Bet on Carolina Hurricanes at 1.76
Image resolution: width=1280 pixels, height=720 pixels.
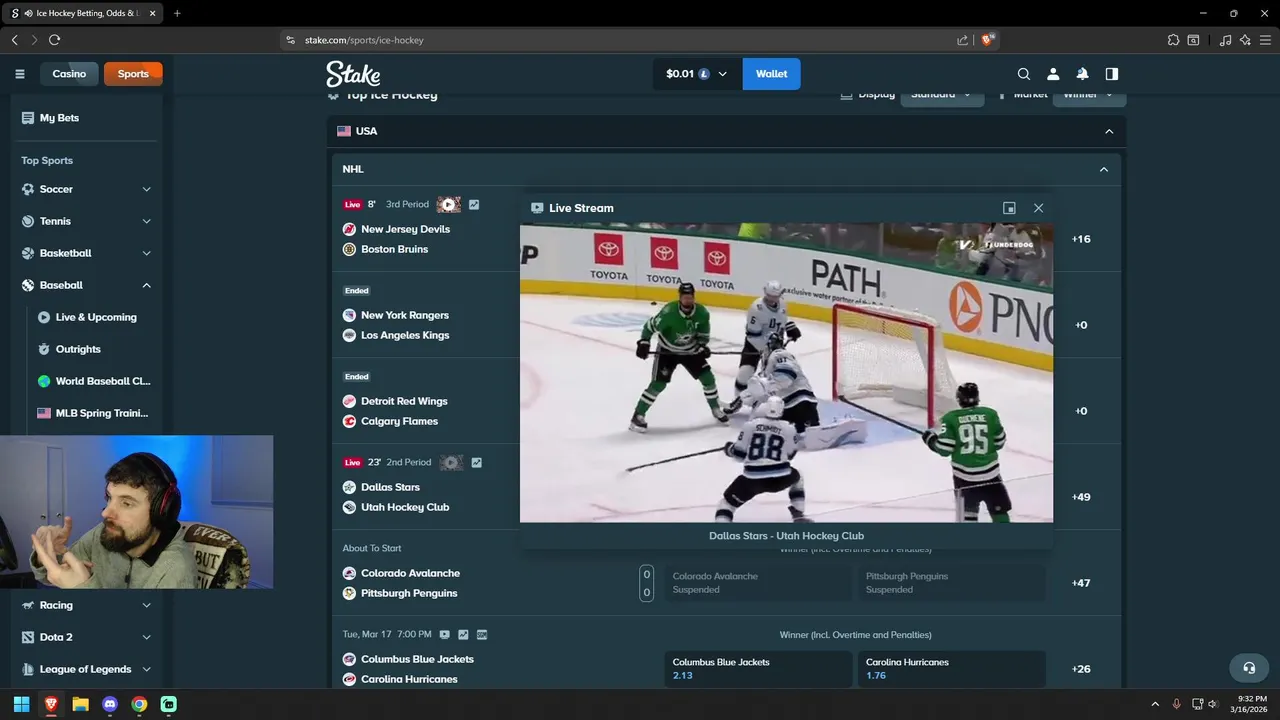tap(952, 668)
